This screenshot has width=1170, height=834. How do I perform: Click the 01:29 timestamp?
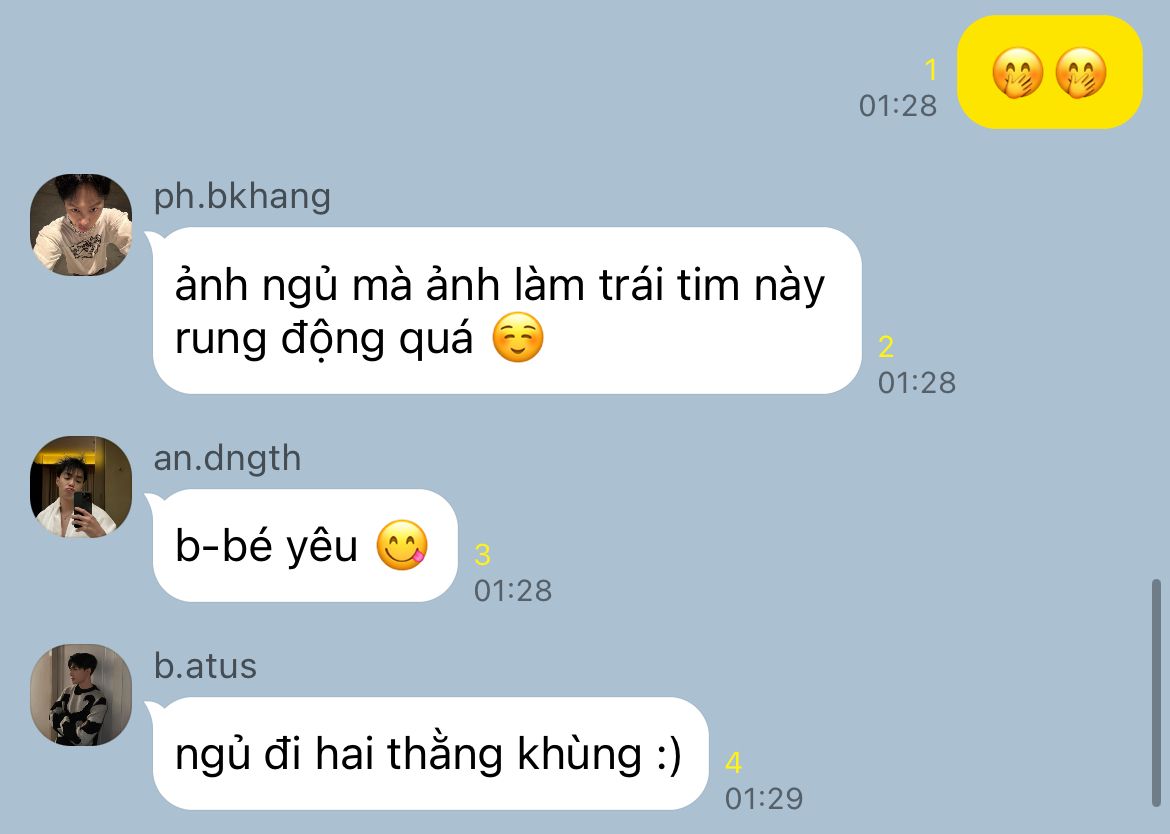[764, 799]
